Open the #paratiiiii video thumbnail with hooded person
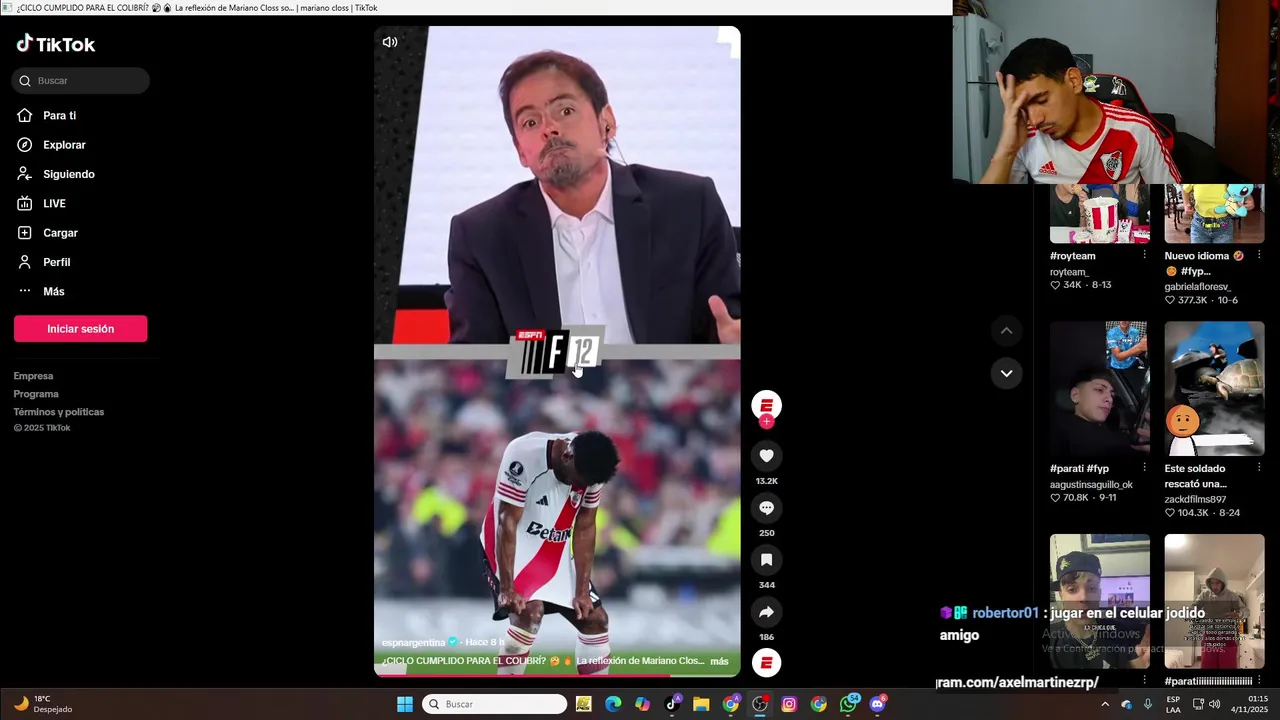The width and height of the screenshot is (1280, 720). 1214,601
